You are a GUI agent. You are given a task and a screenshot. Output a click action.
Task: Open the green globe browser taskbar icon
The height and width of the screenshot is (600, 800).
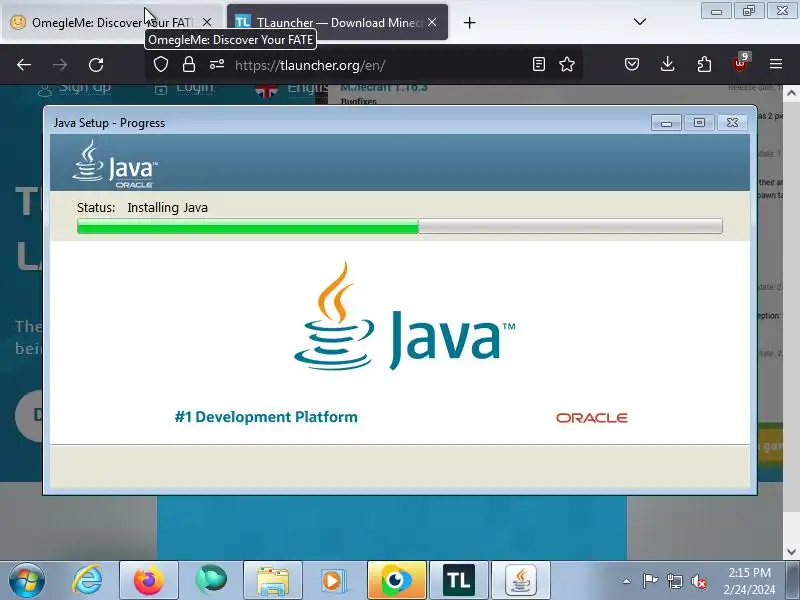point(211,579)
